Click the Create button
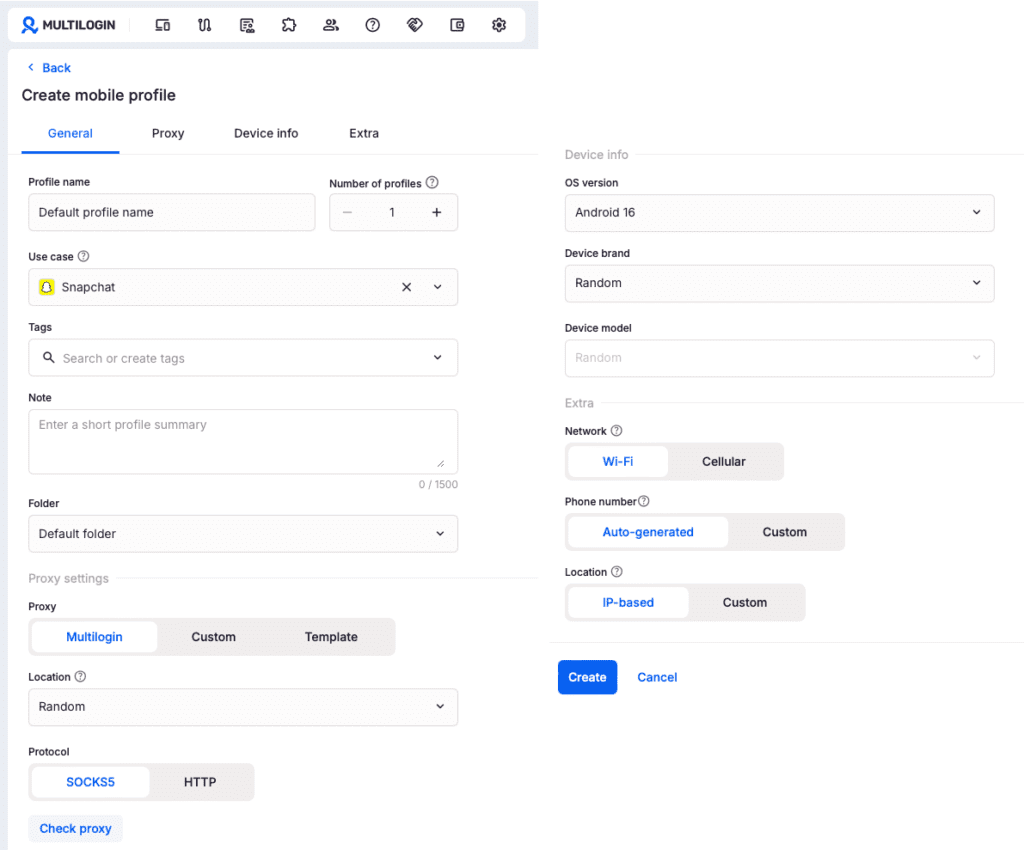1024x850 pixels. (587, 677)
